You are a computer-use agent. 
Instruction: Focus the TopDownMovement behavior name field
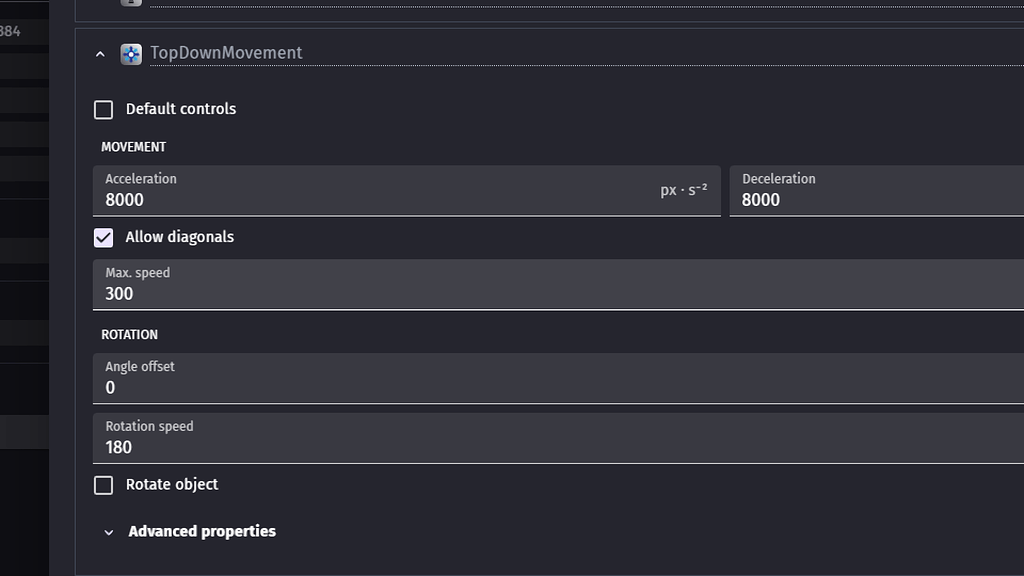point(580,53)
